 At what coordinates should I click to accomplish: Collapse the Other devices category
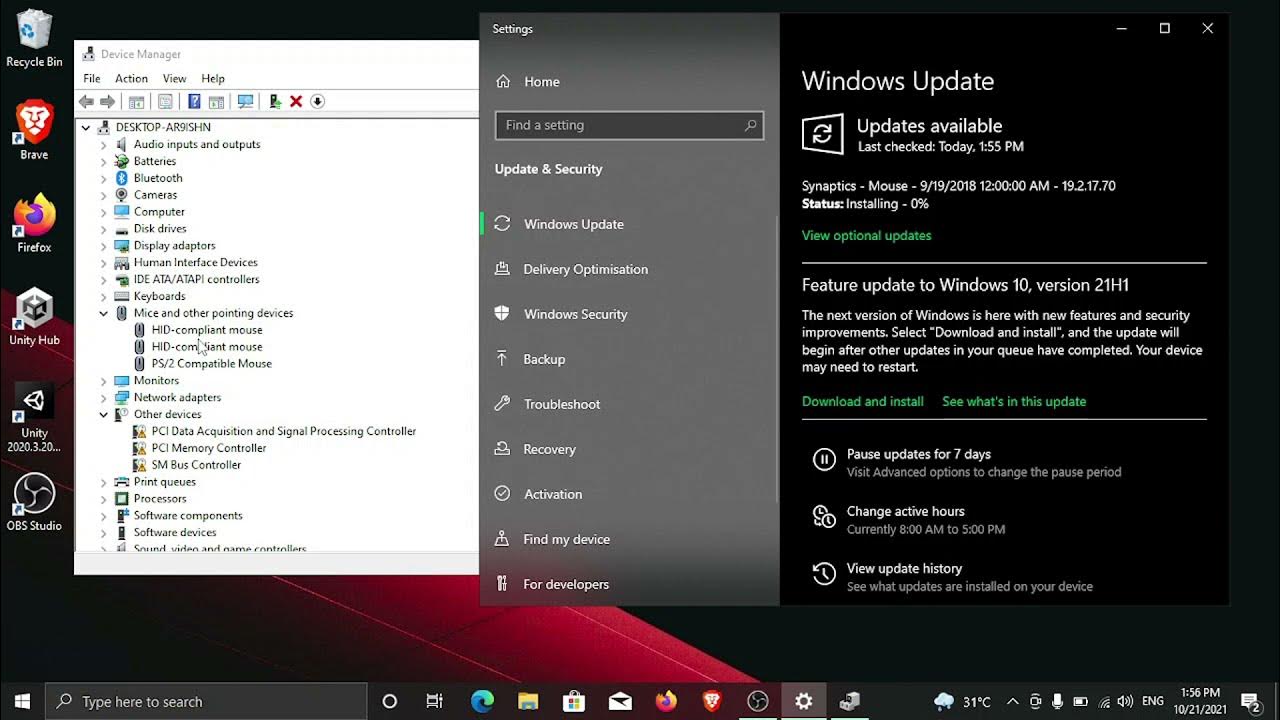coord(103,414)
